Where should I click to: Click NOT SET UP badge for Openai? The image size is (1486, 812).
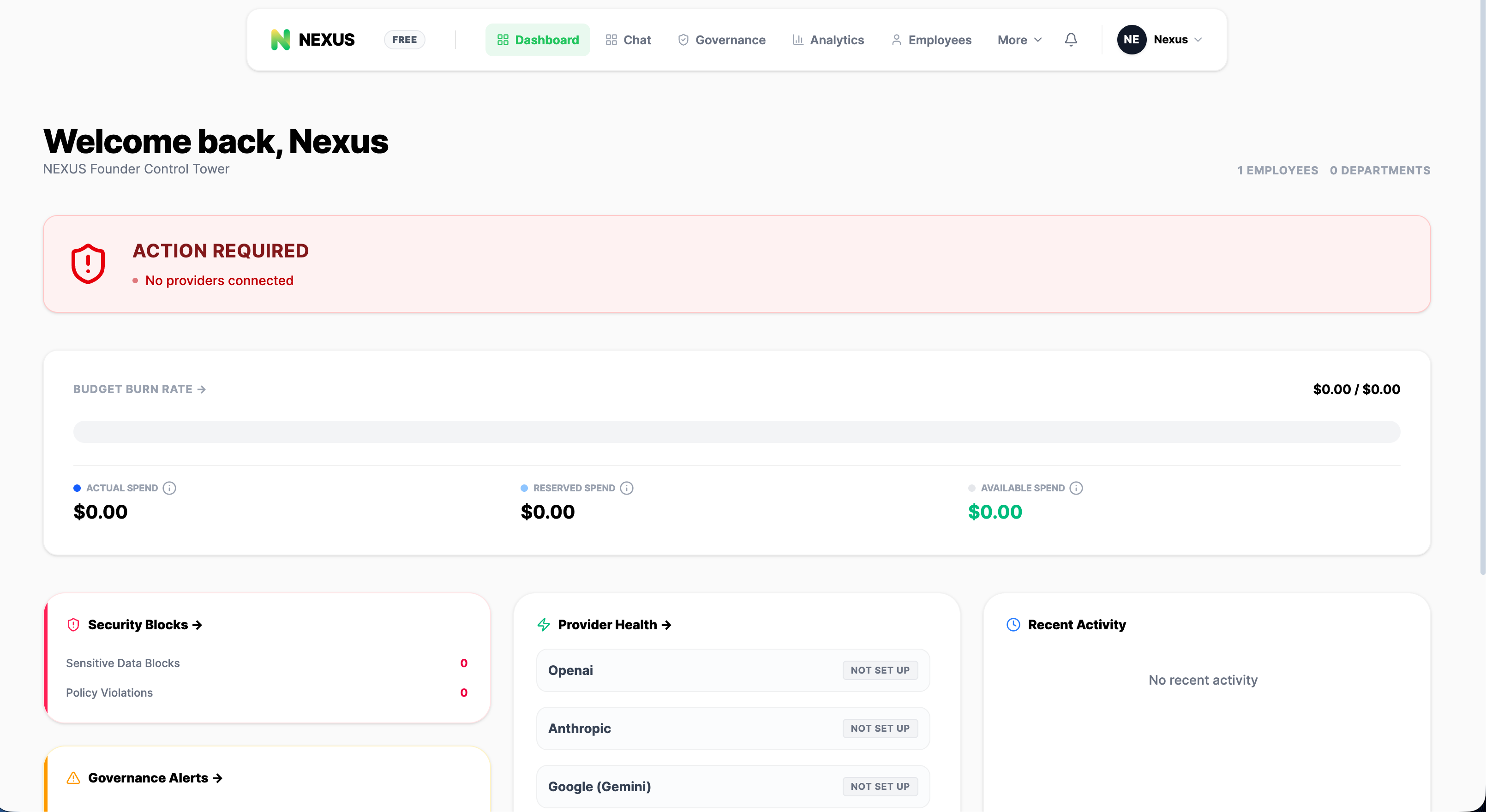click(x=880, y=670)
